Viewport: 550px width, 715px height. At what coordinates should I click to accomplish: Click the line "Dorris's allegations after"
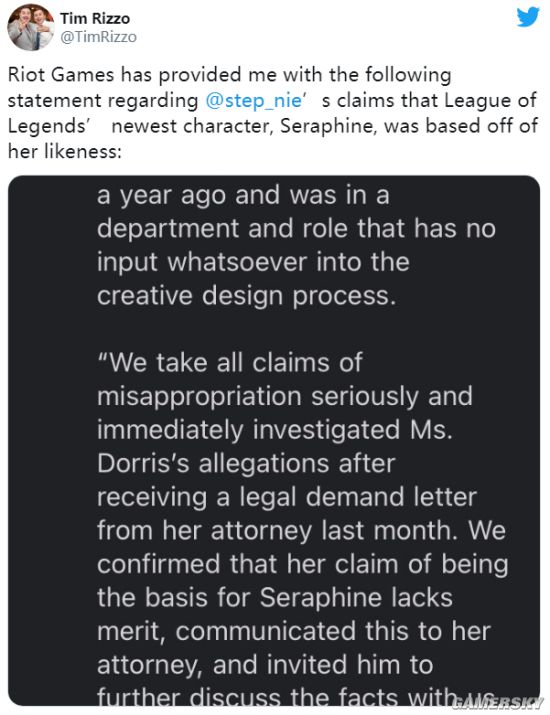[246, 464]
